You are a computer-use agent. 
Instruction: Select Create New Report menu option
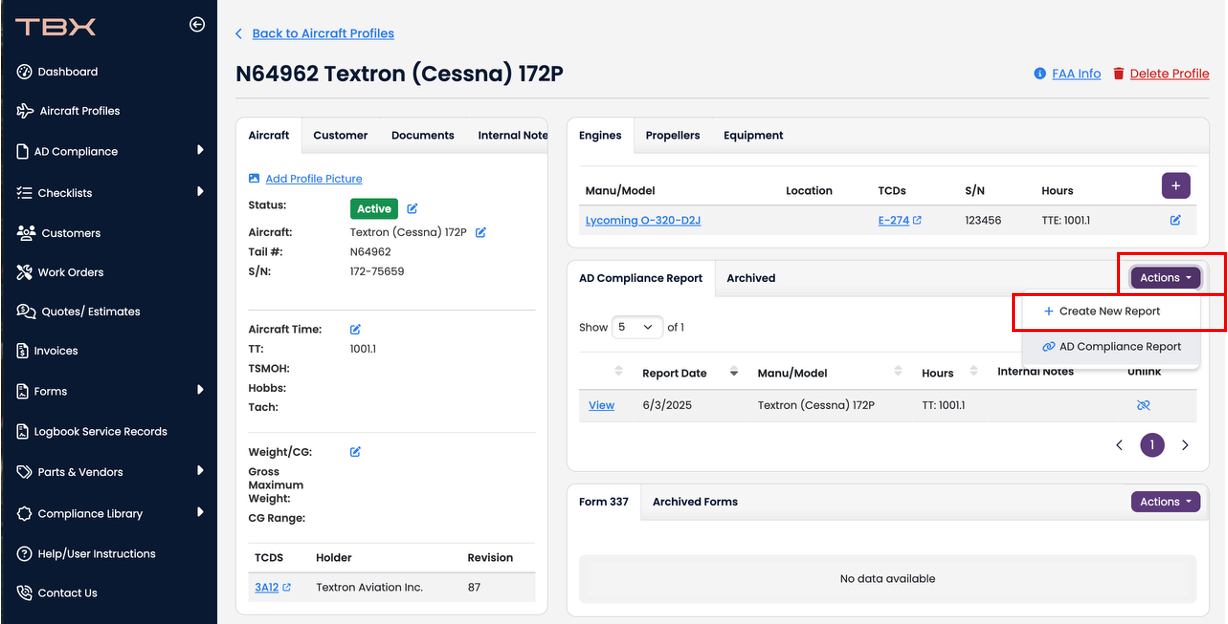(1109, 311)
